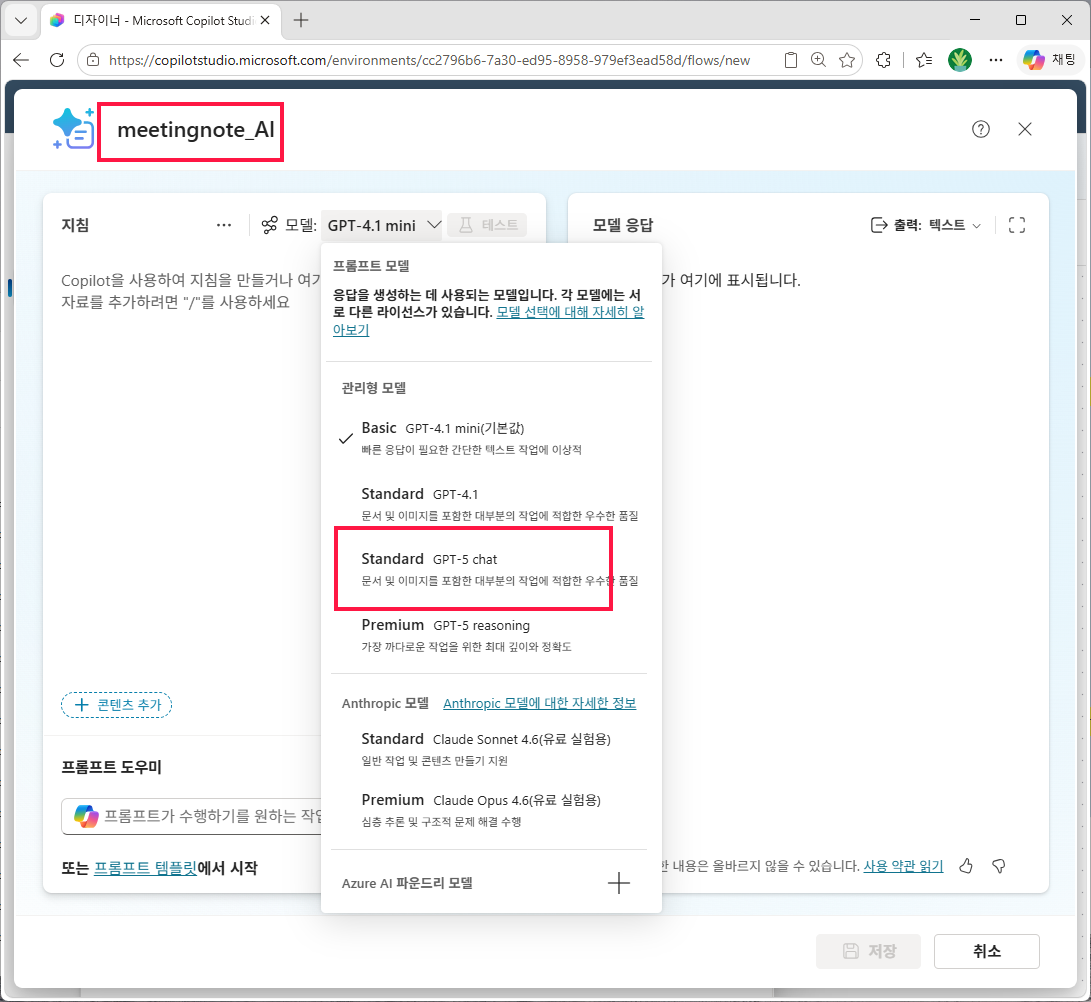Click the browser back arrow
Image resolution: width=1091 pixels, height=1002 pixels.
(x=21, y=60)
